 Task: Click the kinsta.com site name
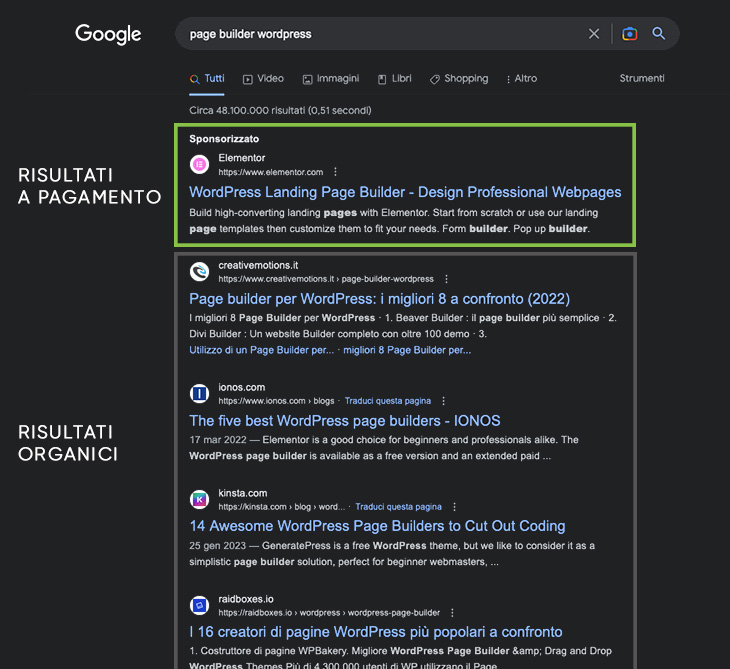(243, 493)
